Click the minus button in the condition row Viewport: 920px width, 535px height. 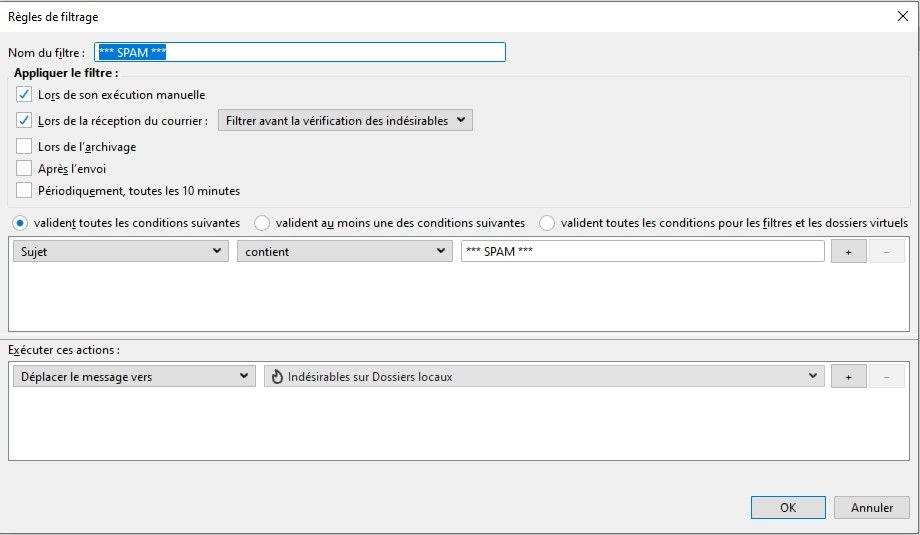[887, 252]
